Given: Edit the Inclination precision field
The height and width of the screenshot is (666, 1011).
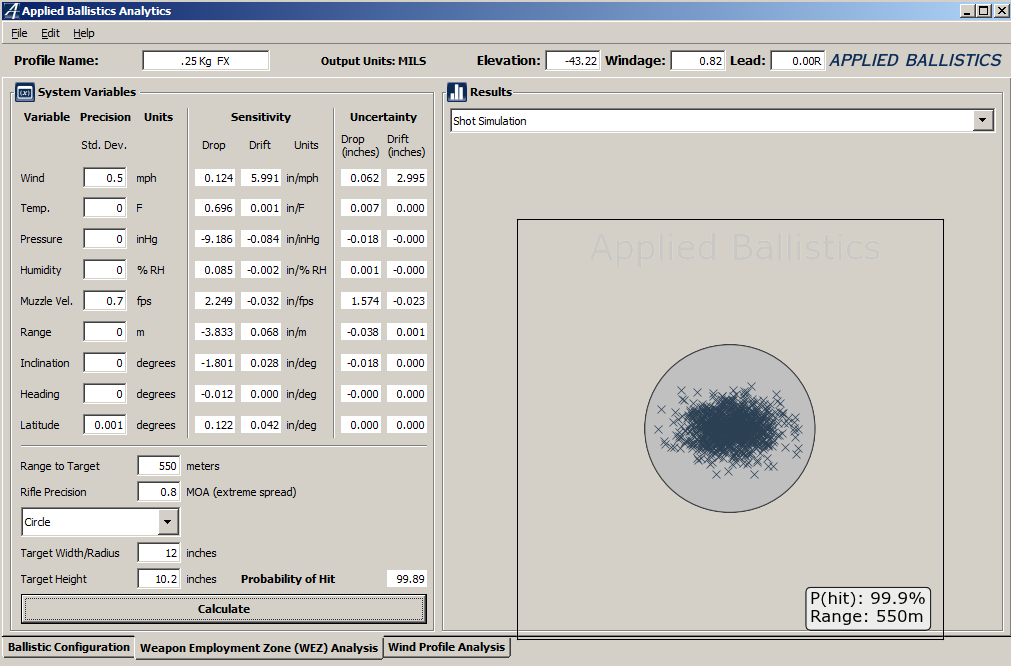Looking at the screenshot, I should (104, 363).
